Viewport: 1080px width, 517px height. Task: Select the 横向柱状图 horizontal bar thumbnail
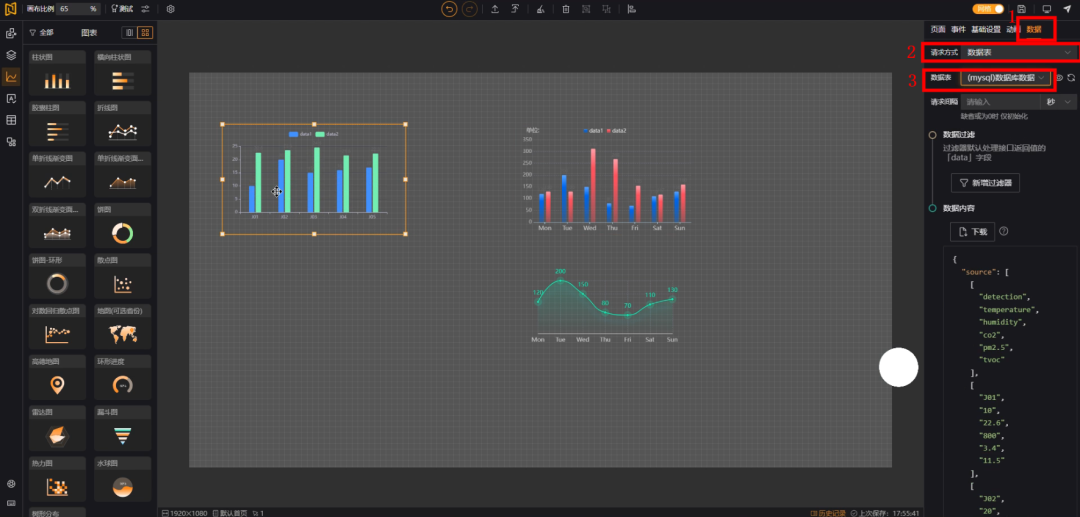click(122, 73)
